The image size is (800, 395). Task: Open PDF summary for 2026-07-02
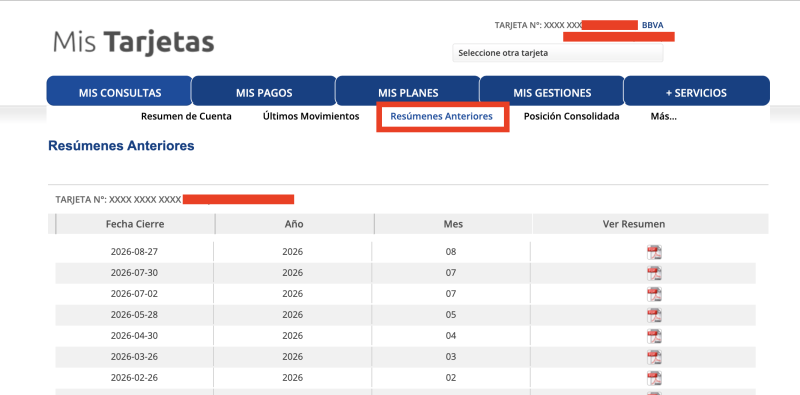point(654,294)
